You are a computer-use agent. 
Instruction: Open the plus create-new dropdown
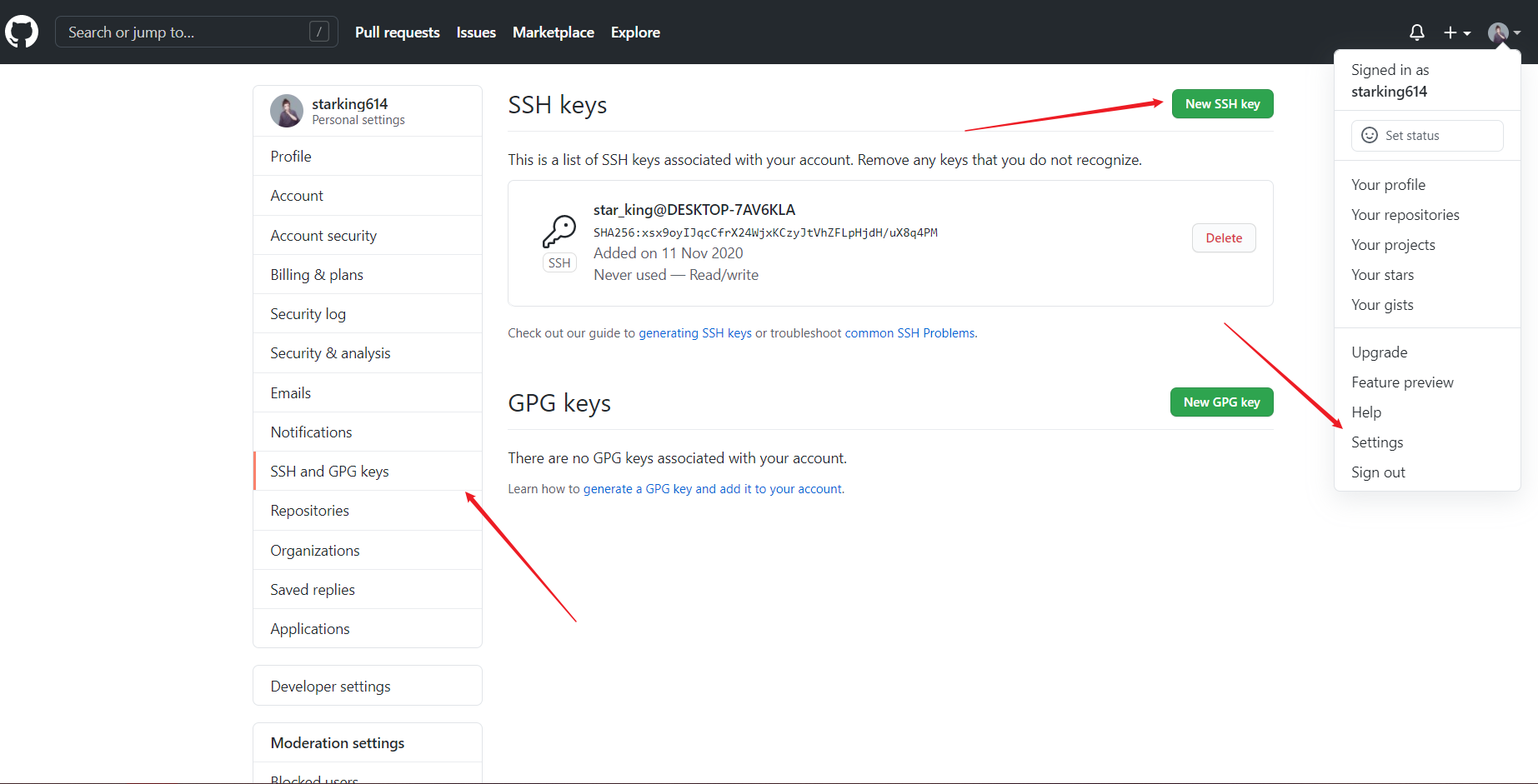pos(1456,32)
